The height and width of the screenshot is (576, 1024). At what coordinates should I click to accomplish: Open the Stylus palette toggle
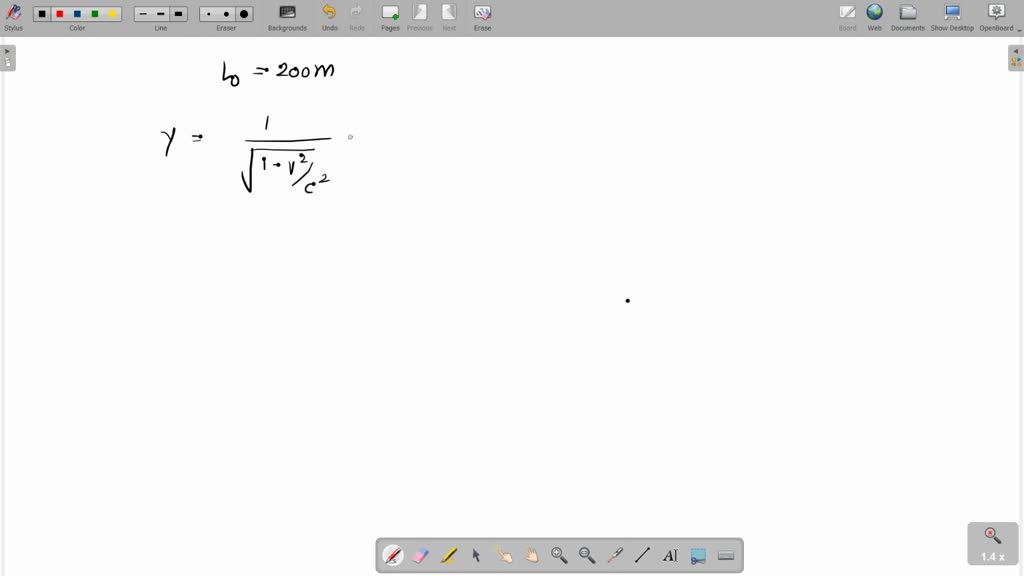(13, 17)
